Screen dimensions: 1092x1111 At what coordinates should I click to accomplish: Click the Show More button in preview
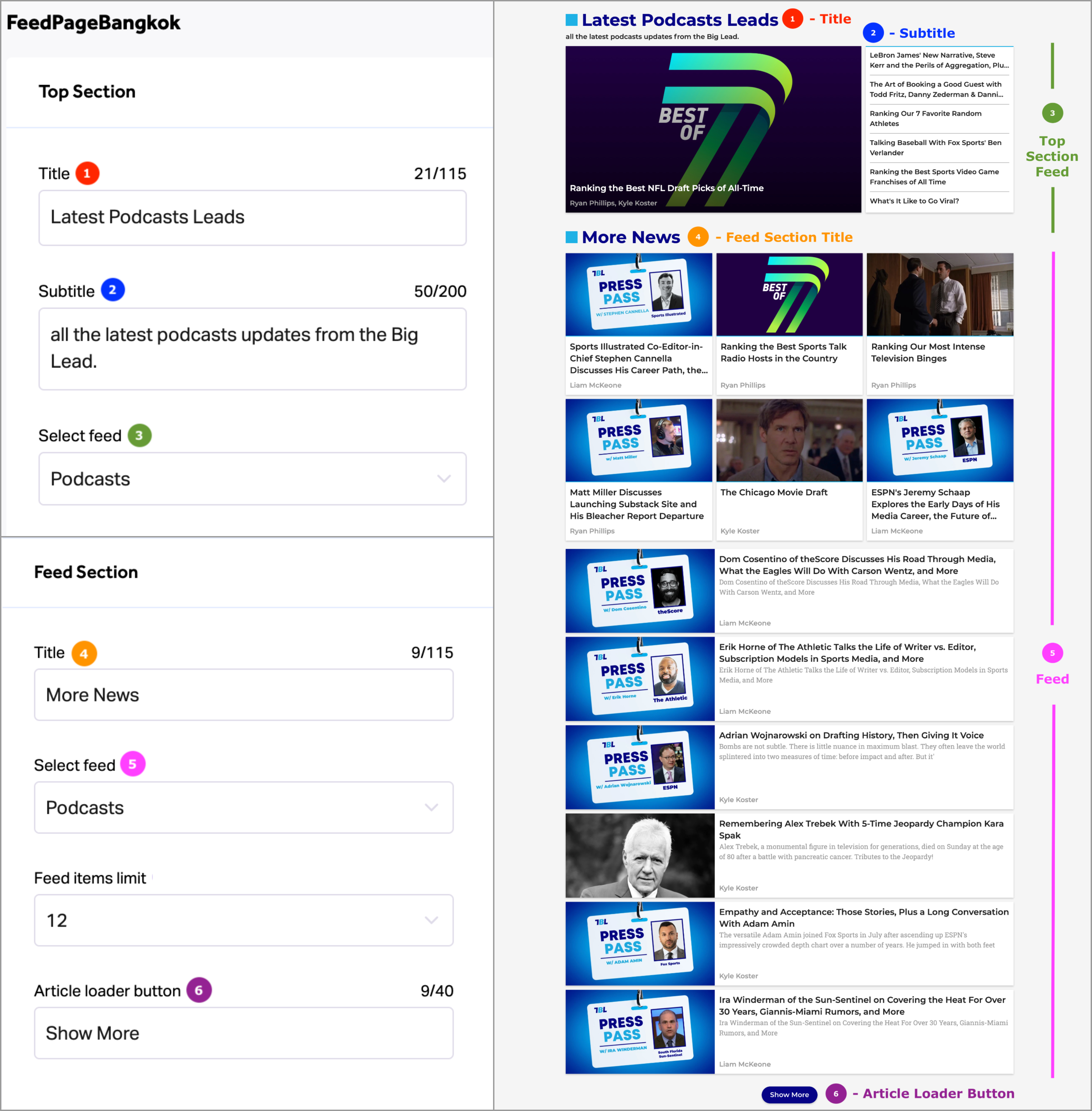pos(789,1094)
